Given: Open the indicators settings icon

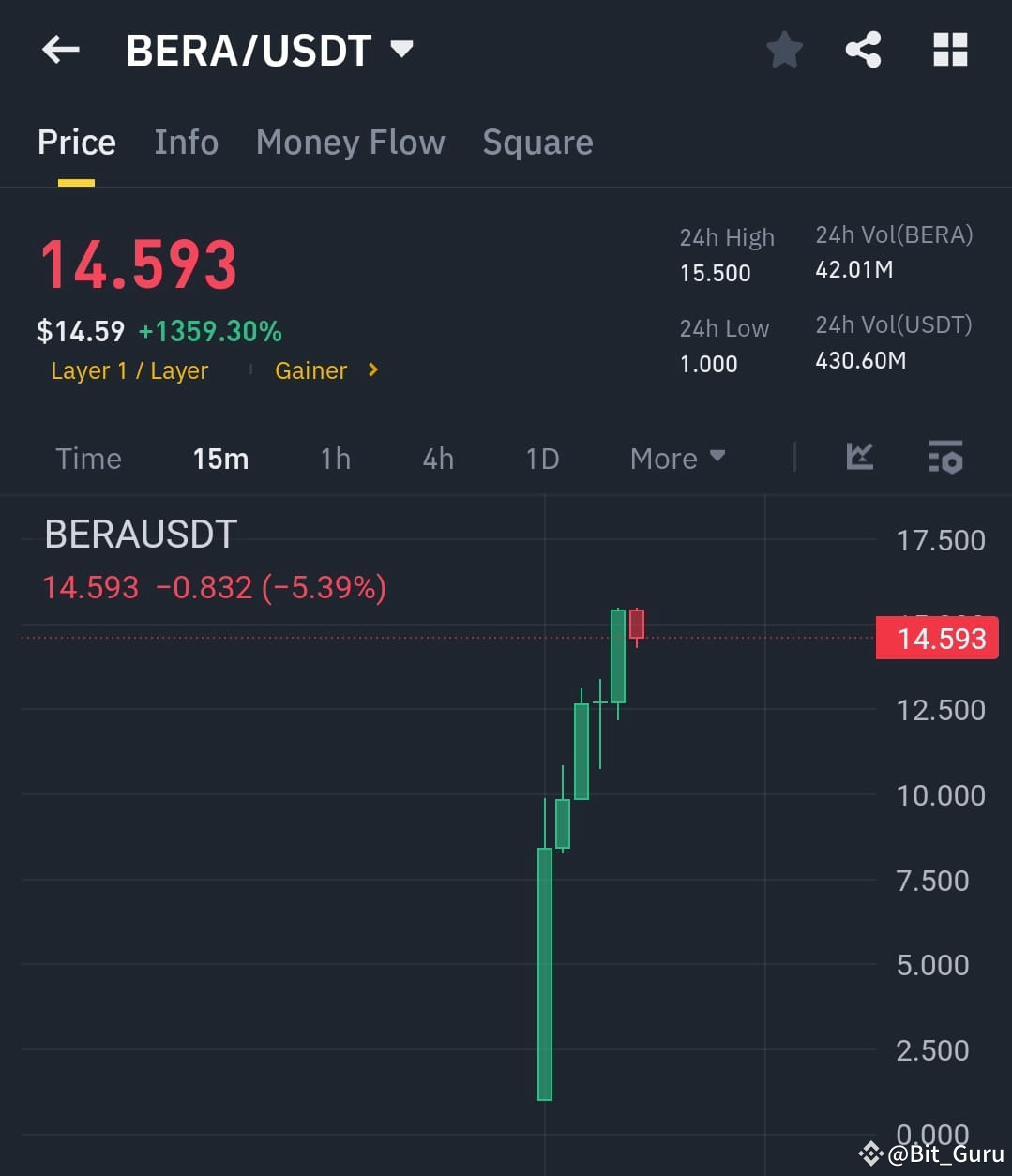Looking at the screenshot, I should 945,458.
